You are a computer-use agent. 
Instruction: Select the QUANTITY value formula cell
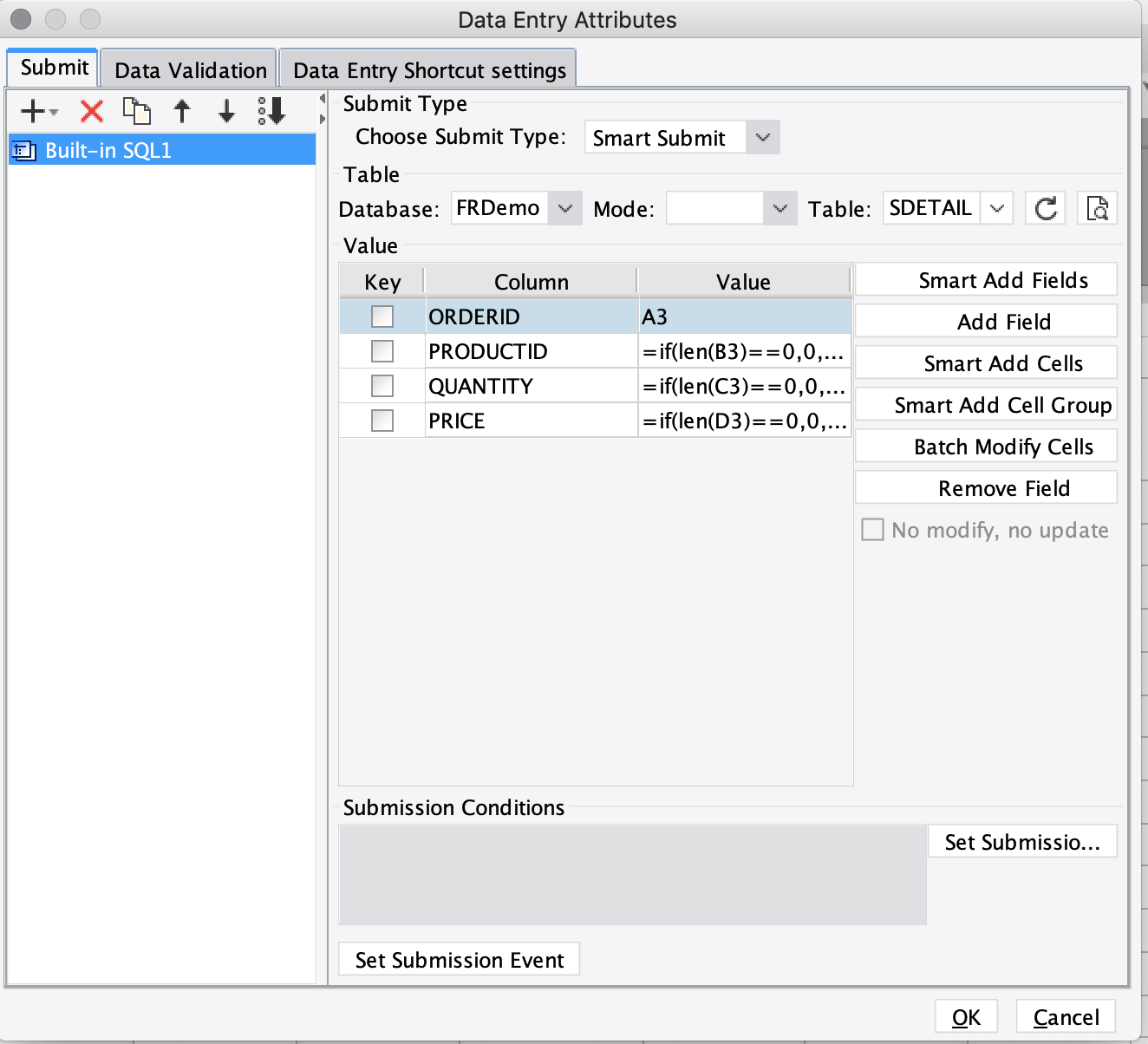click(x=744, y=385)
